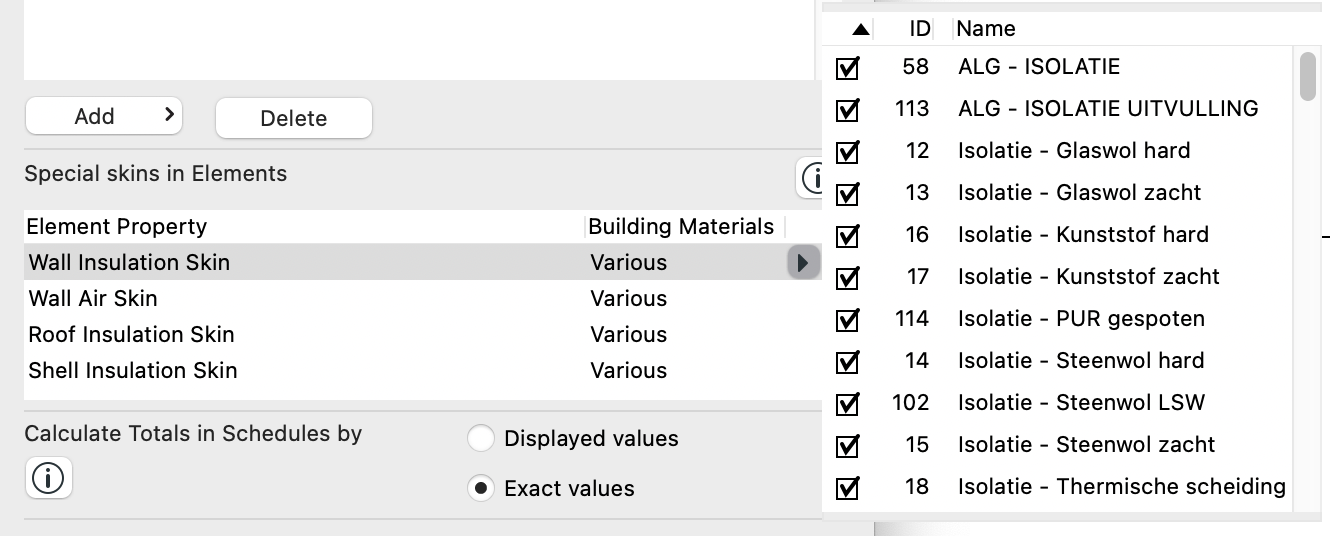Toggle Isolatie - PUR gespoten checkbox

(x=848, y=320)
